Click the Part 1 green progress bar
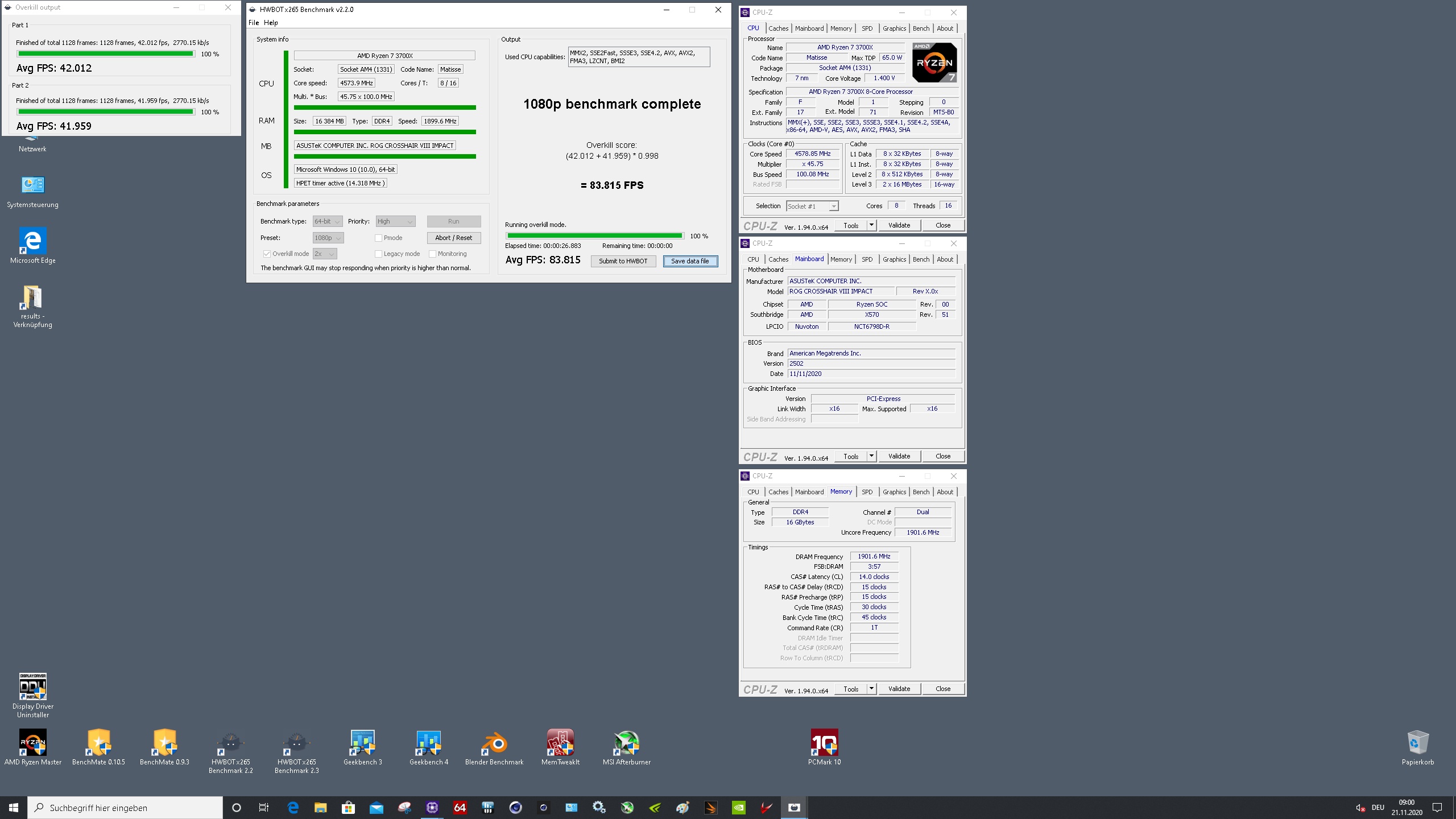The image size is (1456, 819). tap(105, 54)
